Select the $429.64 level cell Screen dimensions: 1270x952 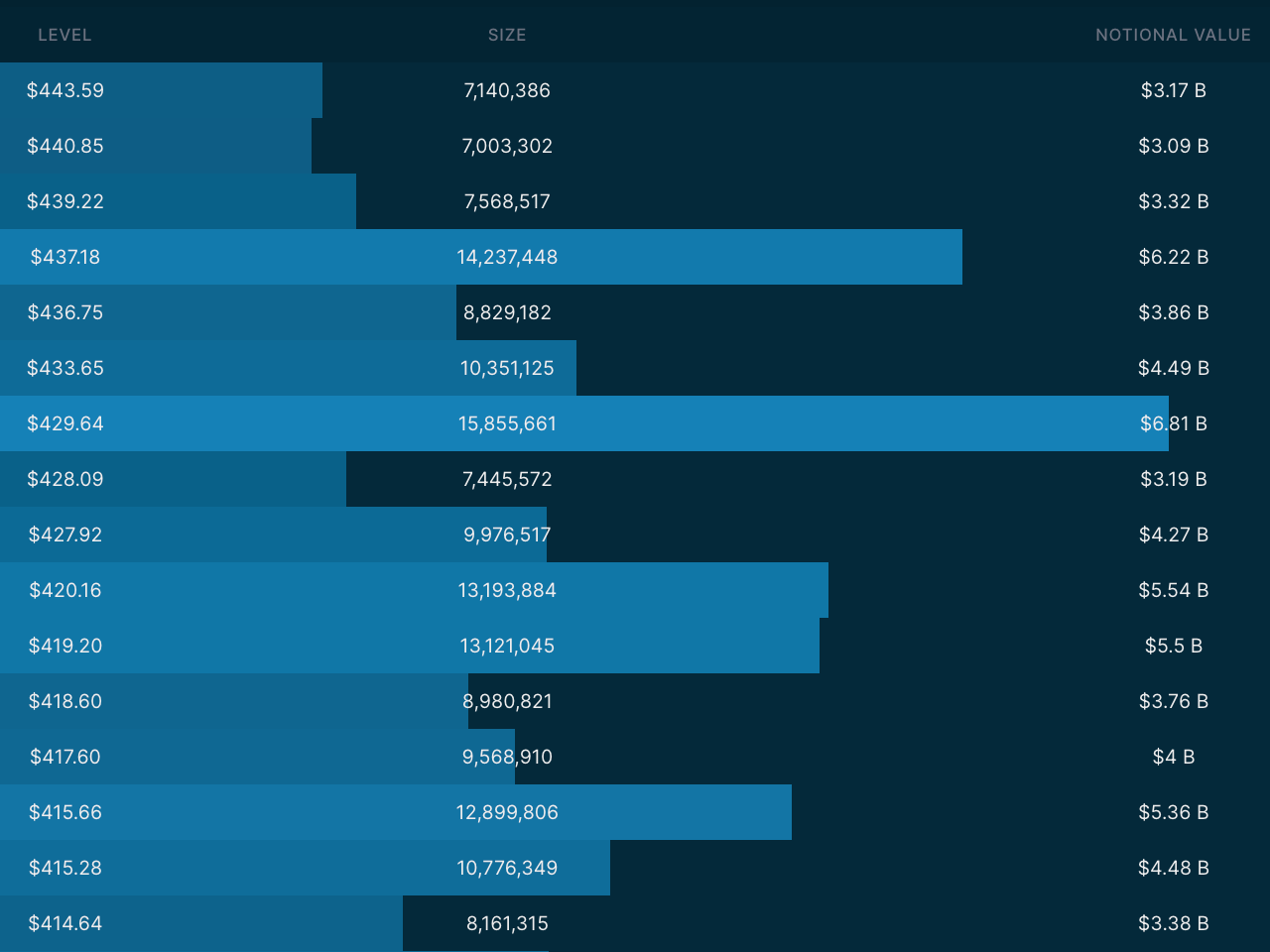click(65, 423)
